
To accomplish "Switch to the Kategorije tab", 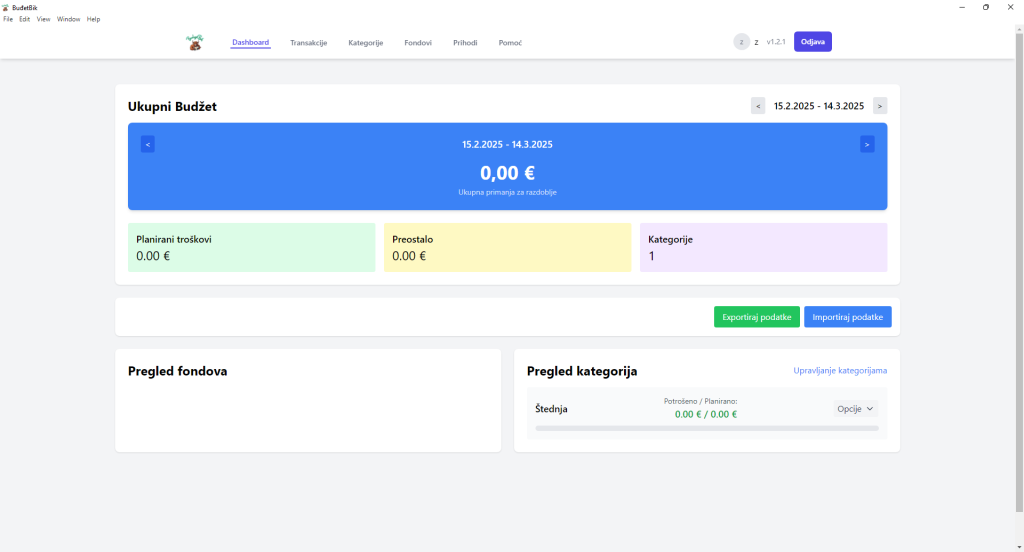I will click(x=366, y=43).
